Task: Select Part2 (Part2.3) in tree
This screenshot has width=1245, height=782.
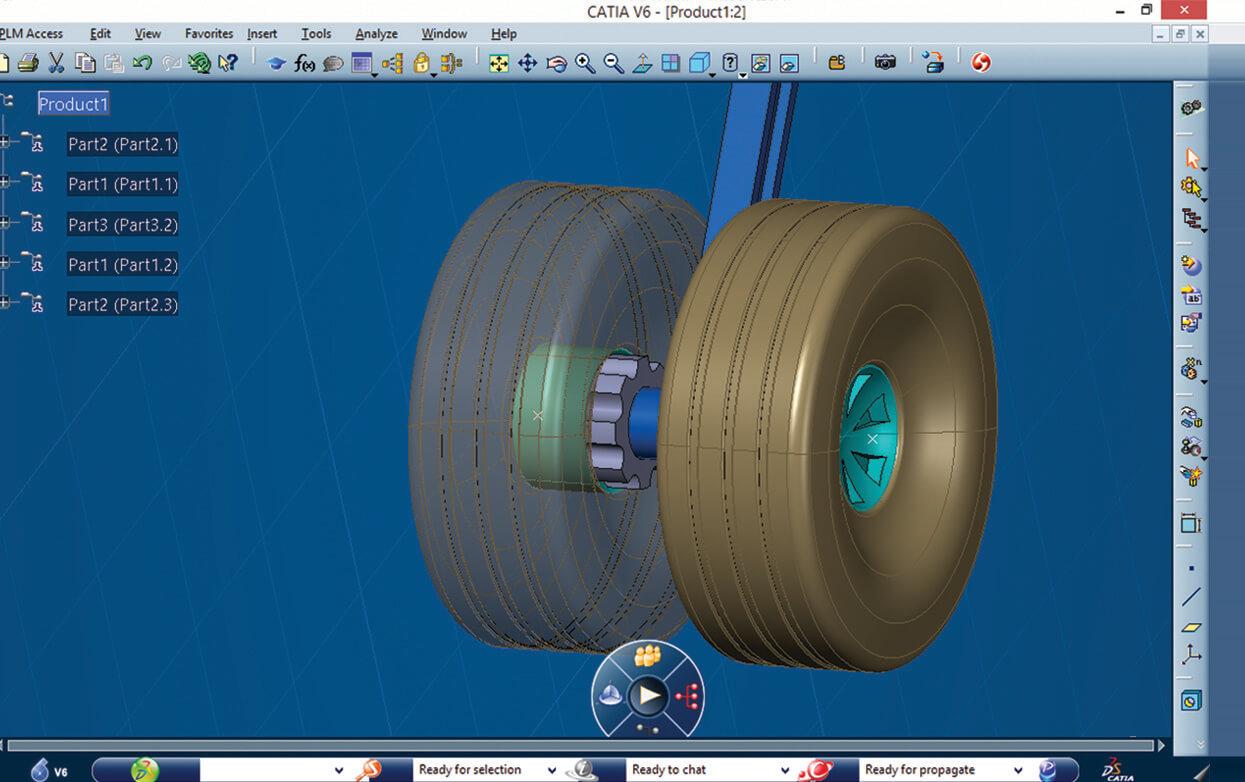Action: click(x=123, y=305)
